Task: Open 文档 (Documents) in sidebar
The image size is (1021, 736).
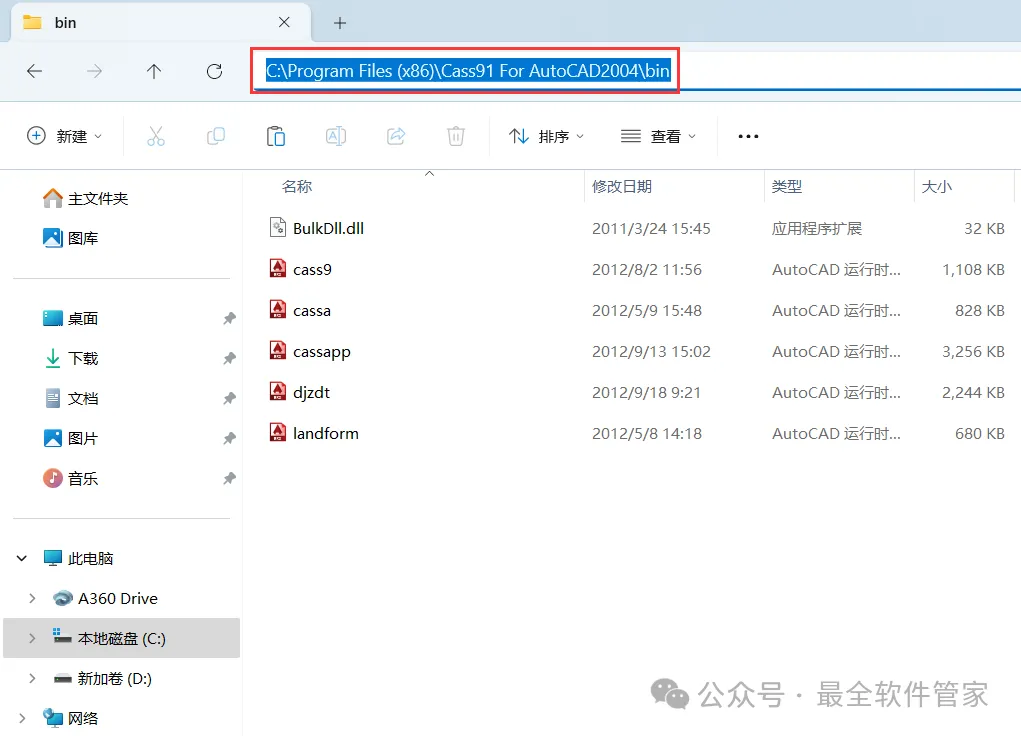Action: point(70,398)
